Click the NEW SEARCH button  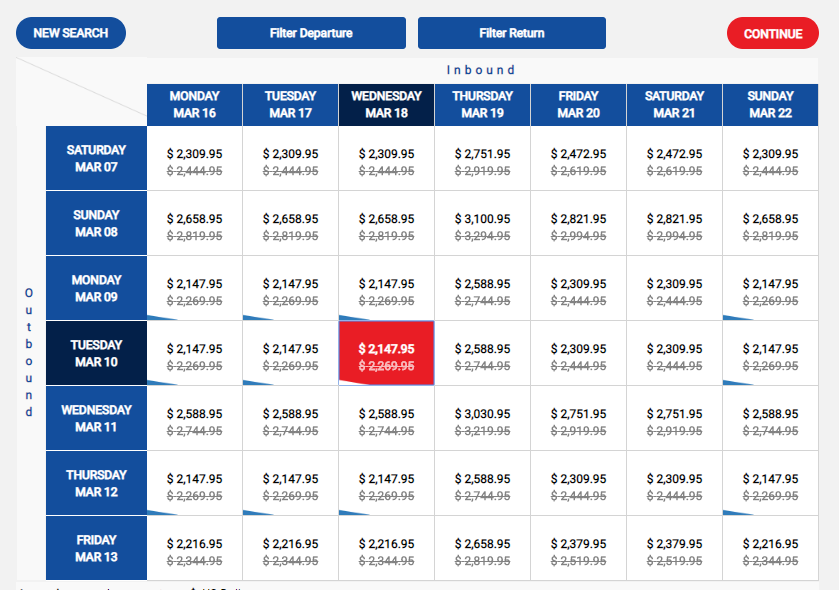71,33
